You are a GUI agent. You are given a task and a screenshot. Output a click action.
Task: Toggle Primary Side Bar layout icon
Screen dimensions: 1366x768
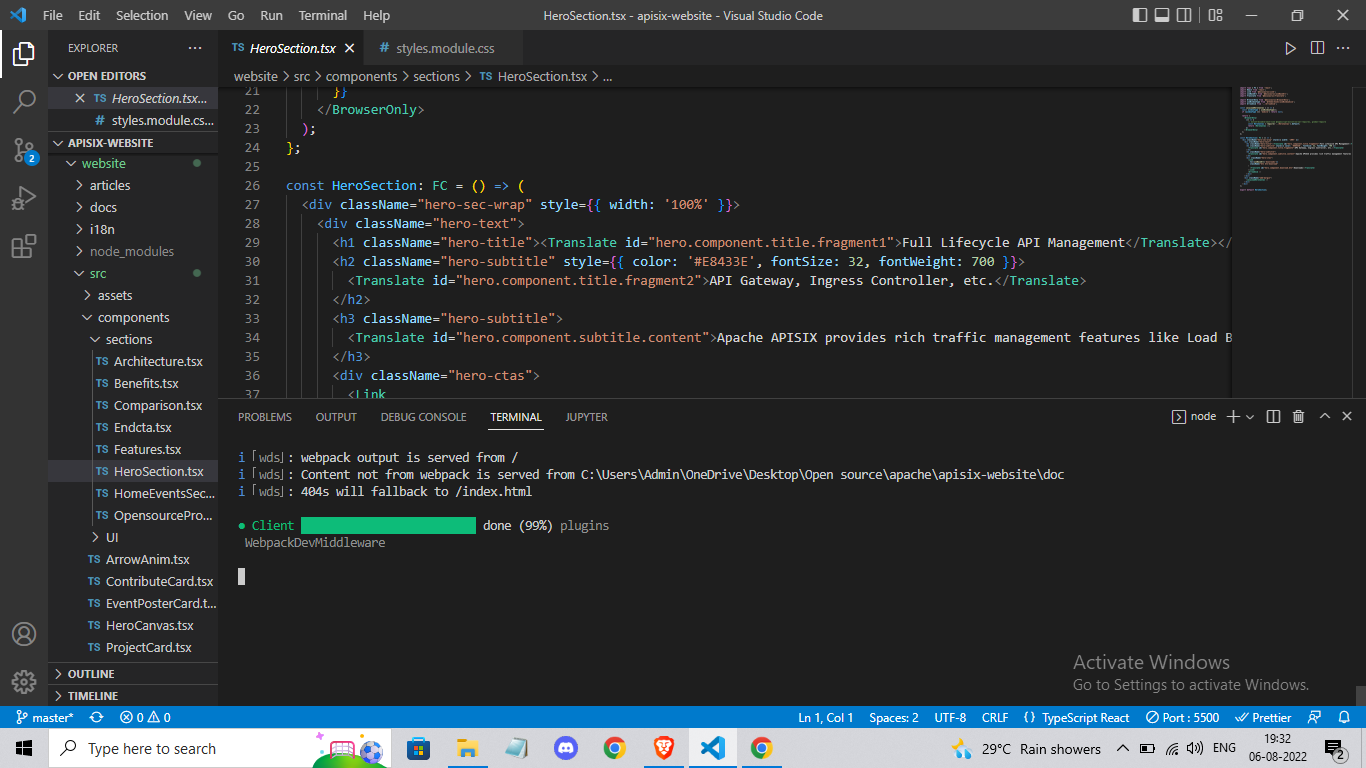pos(1141,15)
